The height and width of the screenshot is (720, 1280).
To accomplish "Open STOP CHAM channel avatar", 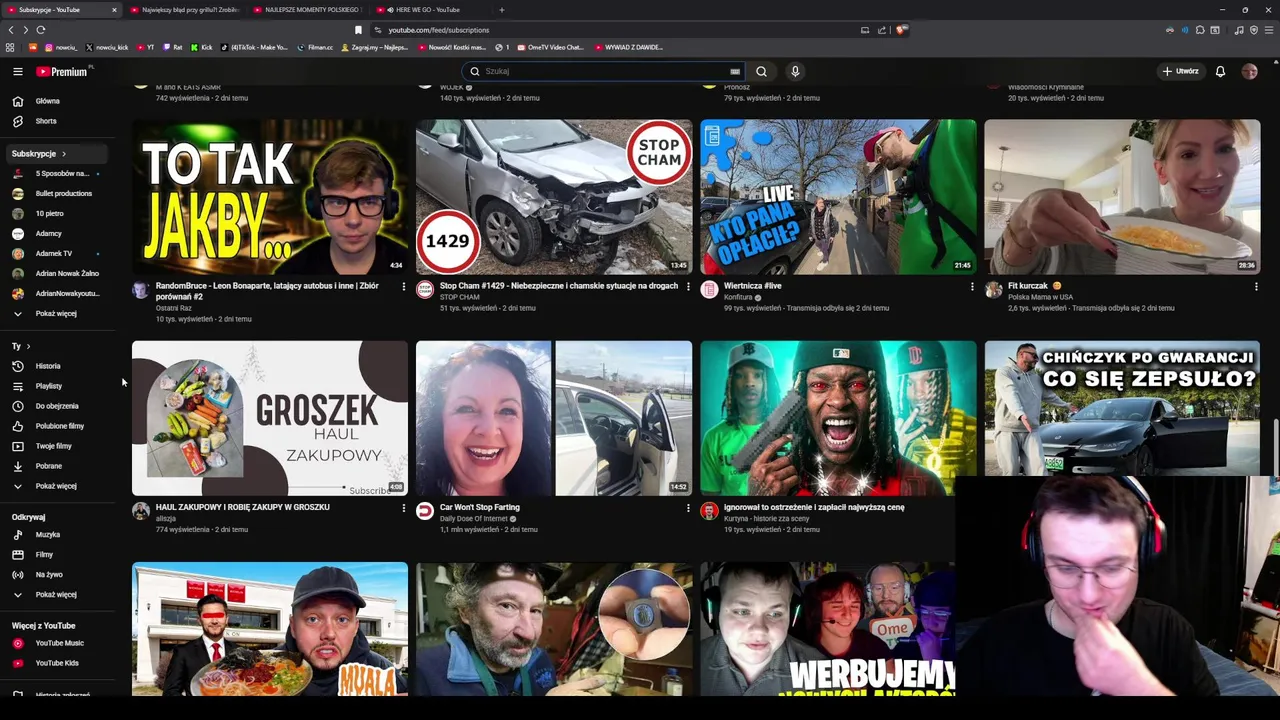I will [425, 290].
